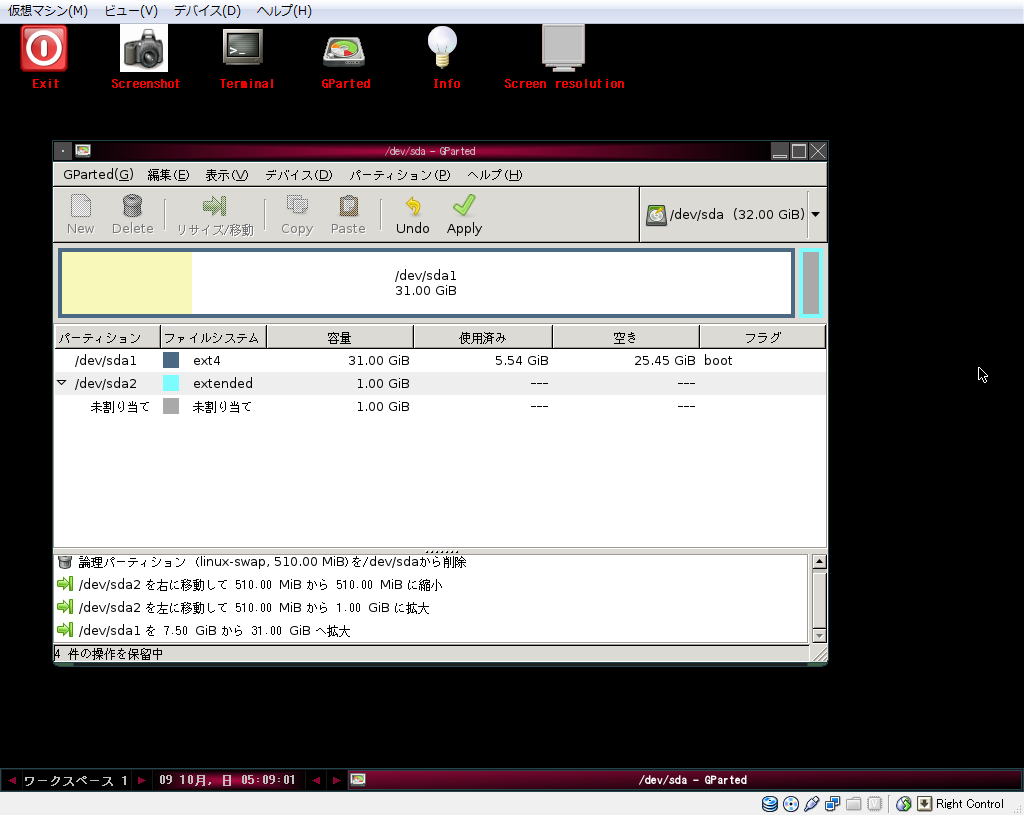Select the unallocated gray block in disk graphic

[x=810, y=283]
